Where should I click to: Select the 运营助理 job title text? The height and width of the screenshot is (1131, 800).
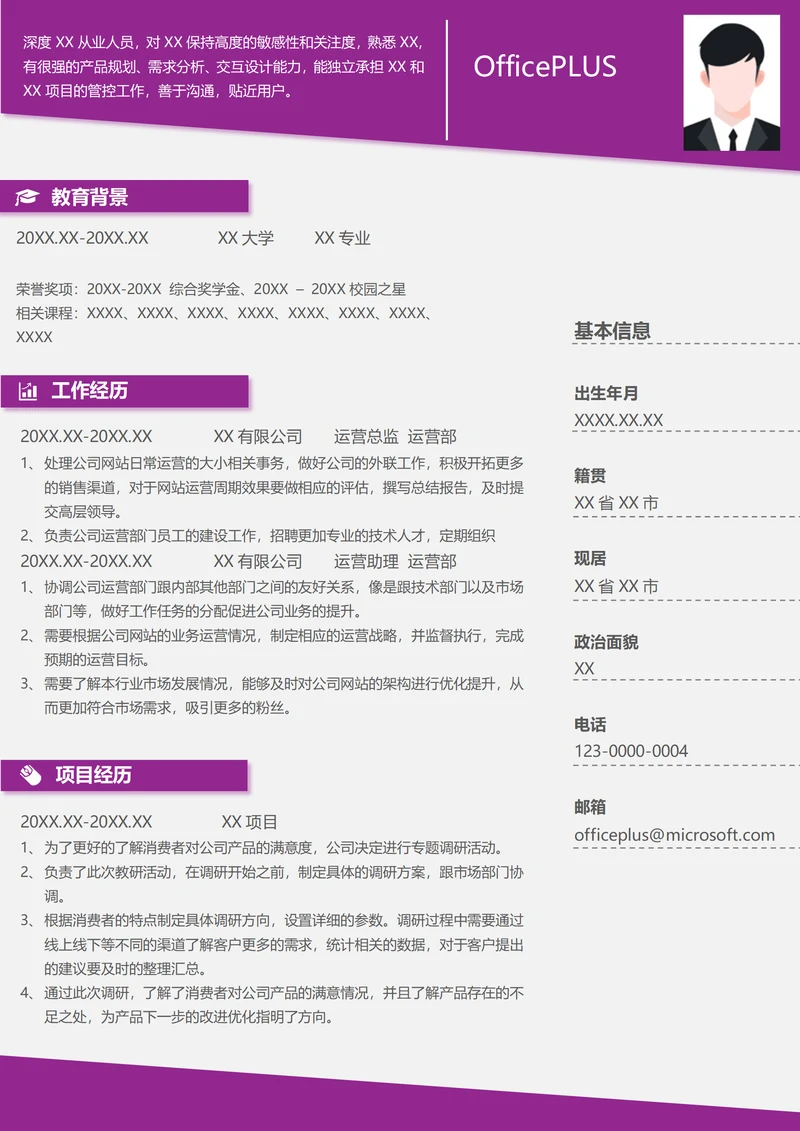[366, 561]
